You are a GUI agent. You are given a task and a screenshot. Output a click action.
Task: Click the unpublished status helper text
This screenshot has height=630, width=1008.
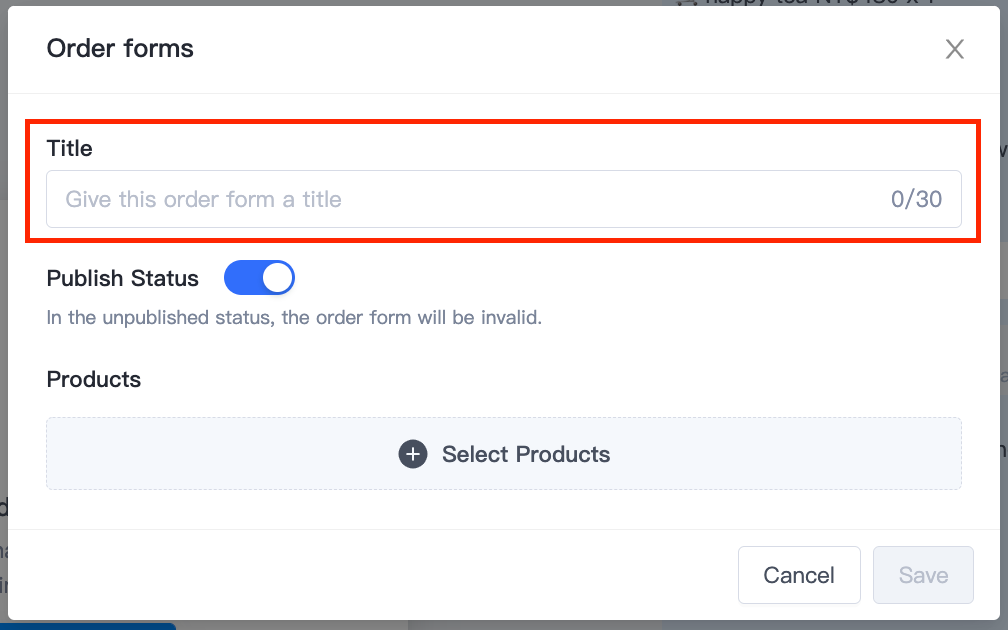[x=294, y=318]
